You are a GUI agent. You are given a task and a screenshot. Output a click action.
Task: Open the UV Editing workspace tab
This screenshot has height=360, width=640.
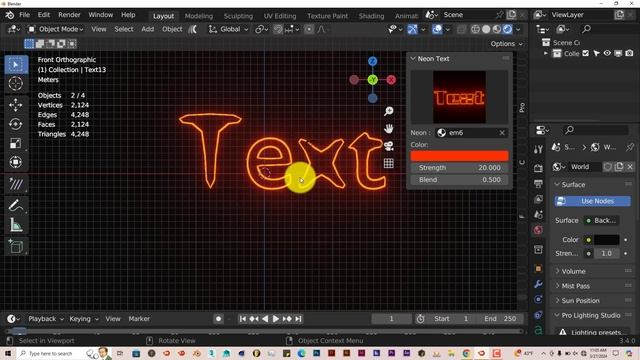(x=280, y=16)
